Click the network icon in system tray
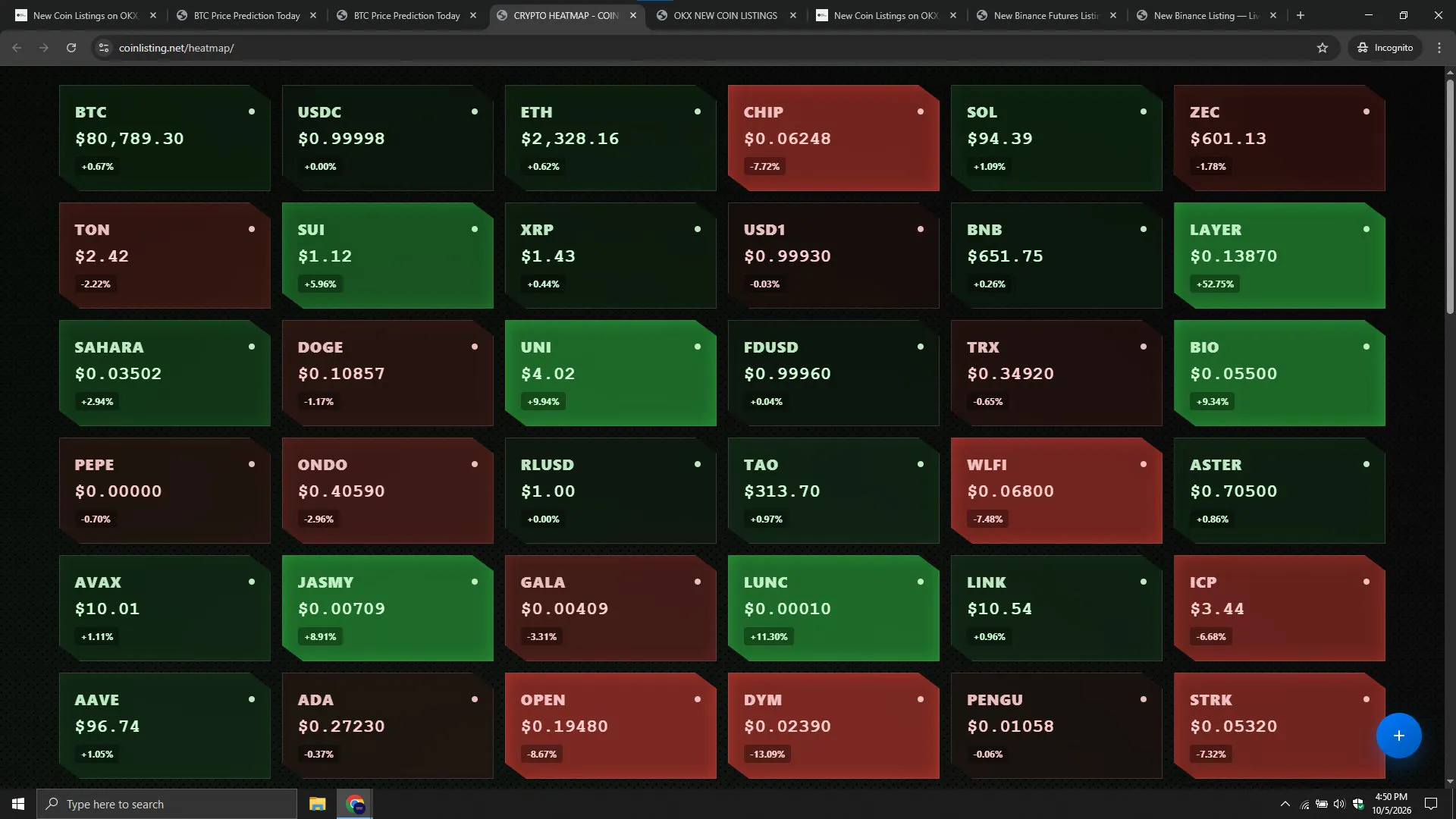This screenshot has height=819, width=1456. pos(1304,804)
